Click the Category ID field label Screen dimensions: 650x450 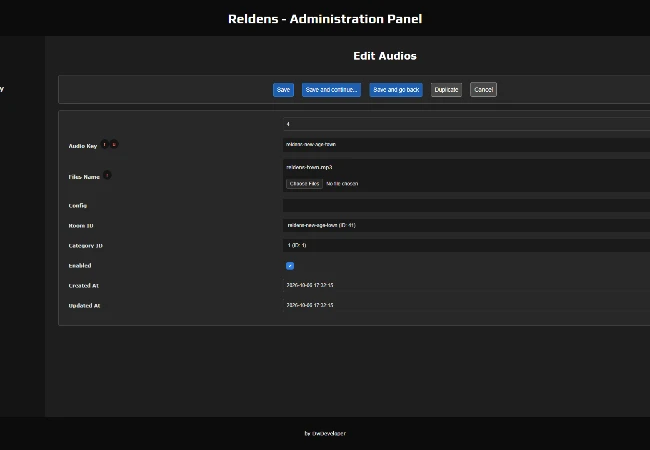pyautogui.click(x=85, y=246)
